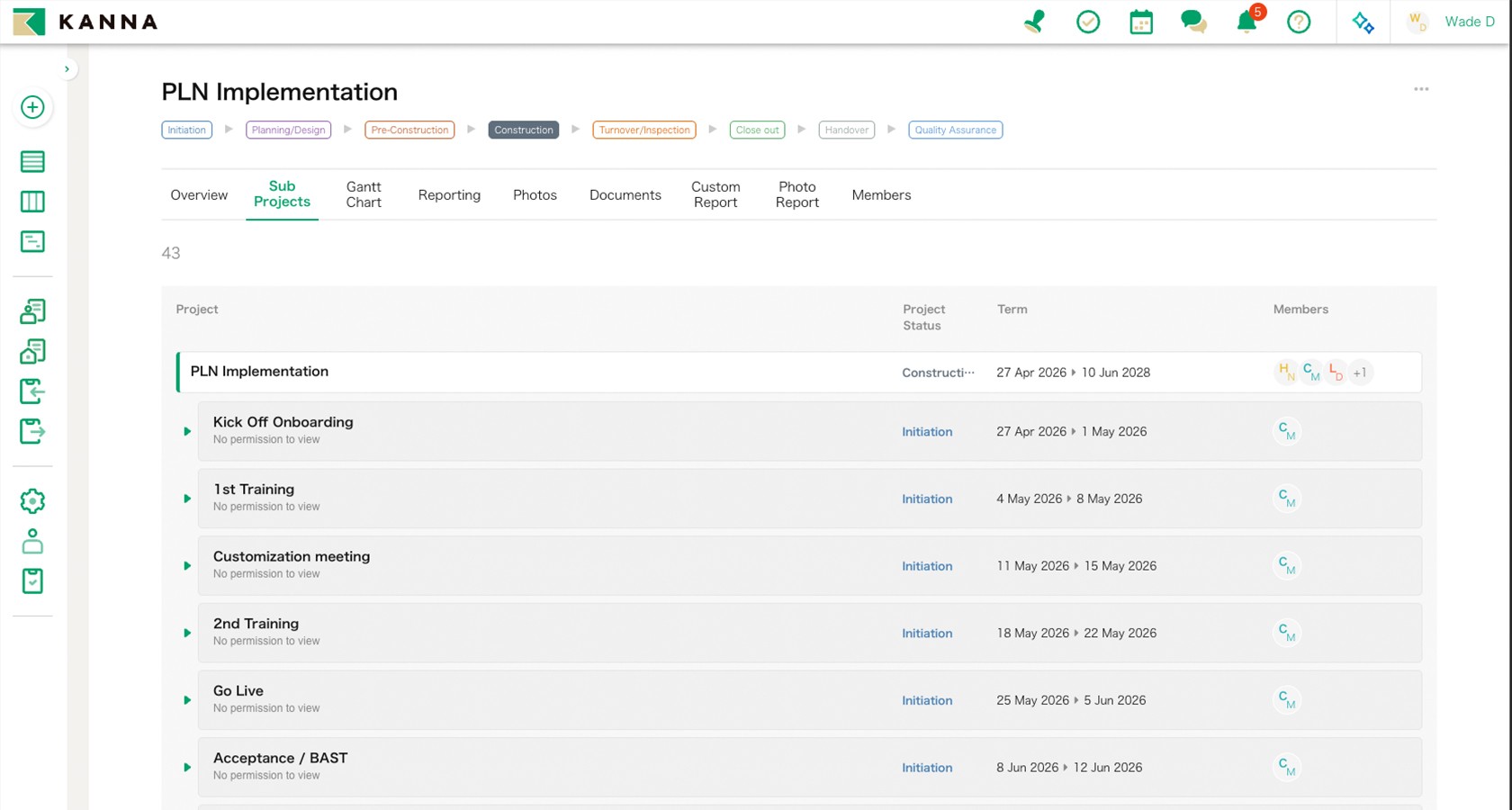This screenshot has height=810, width=1512.
Task: Select the Close out phase tag
Action: [757, 130]
